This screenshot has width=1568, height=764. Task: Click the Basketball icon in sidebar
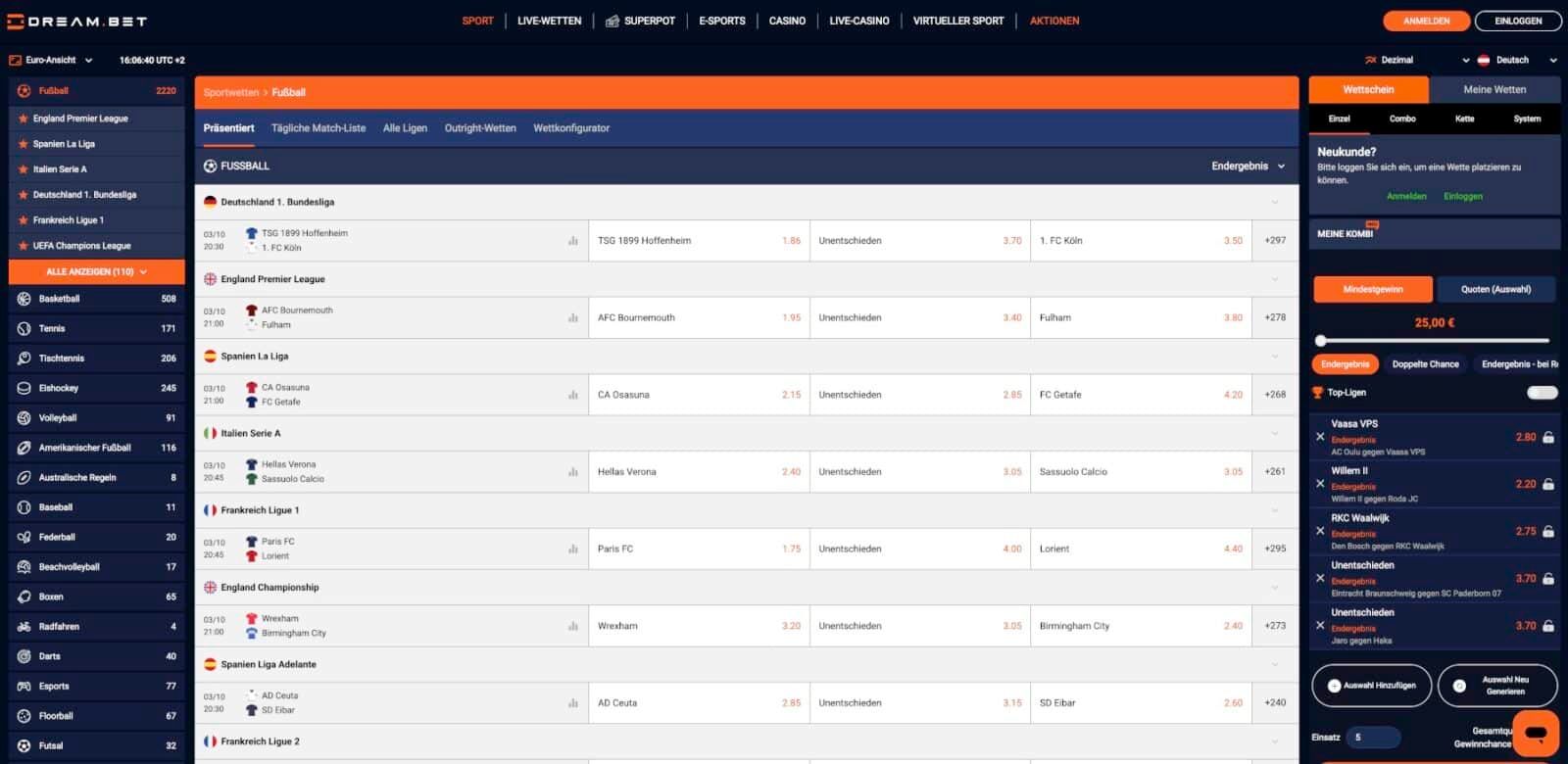coord(24,299)
